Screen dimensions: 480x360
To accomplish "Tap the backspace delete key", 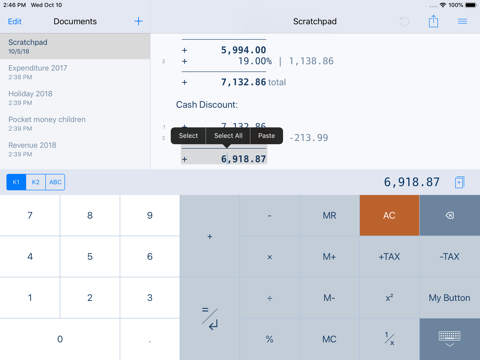I will (450, 216).
